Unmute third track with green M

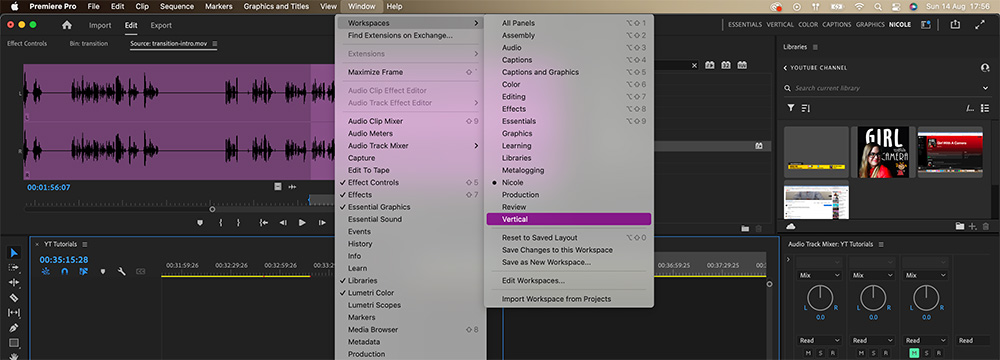(x=913, y=353)
